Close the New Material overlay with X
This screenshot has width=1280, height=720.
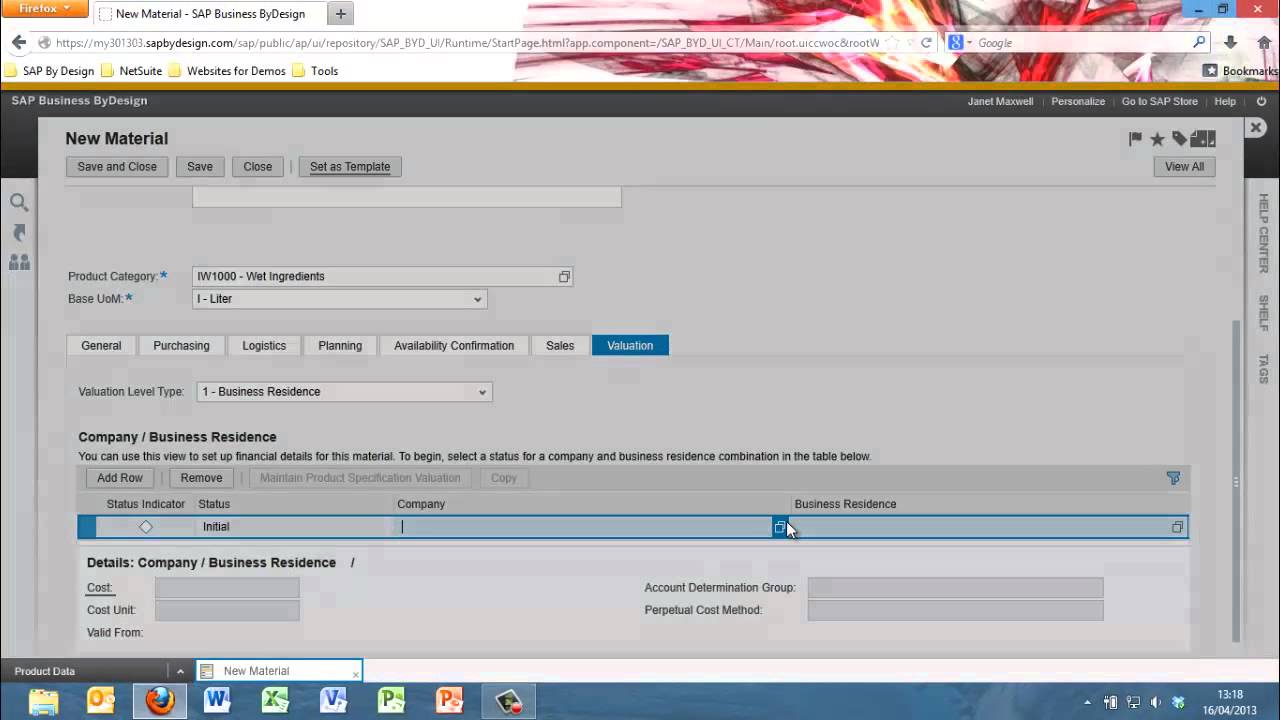[x=1255, y=128]
